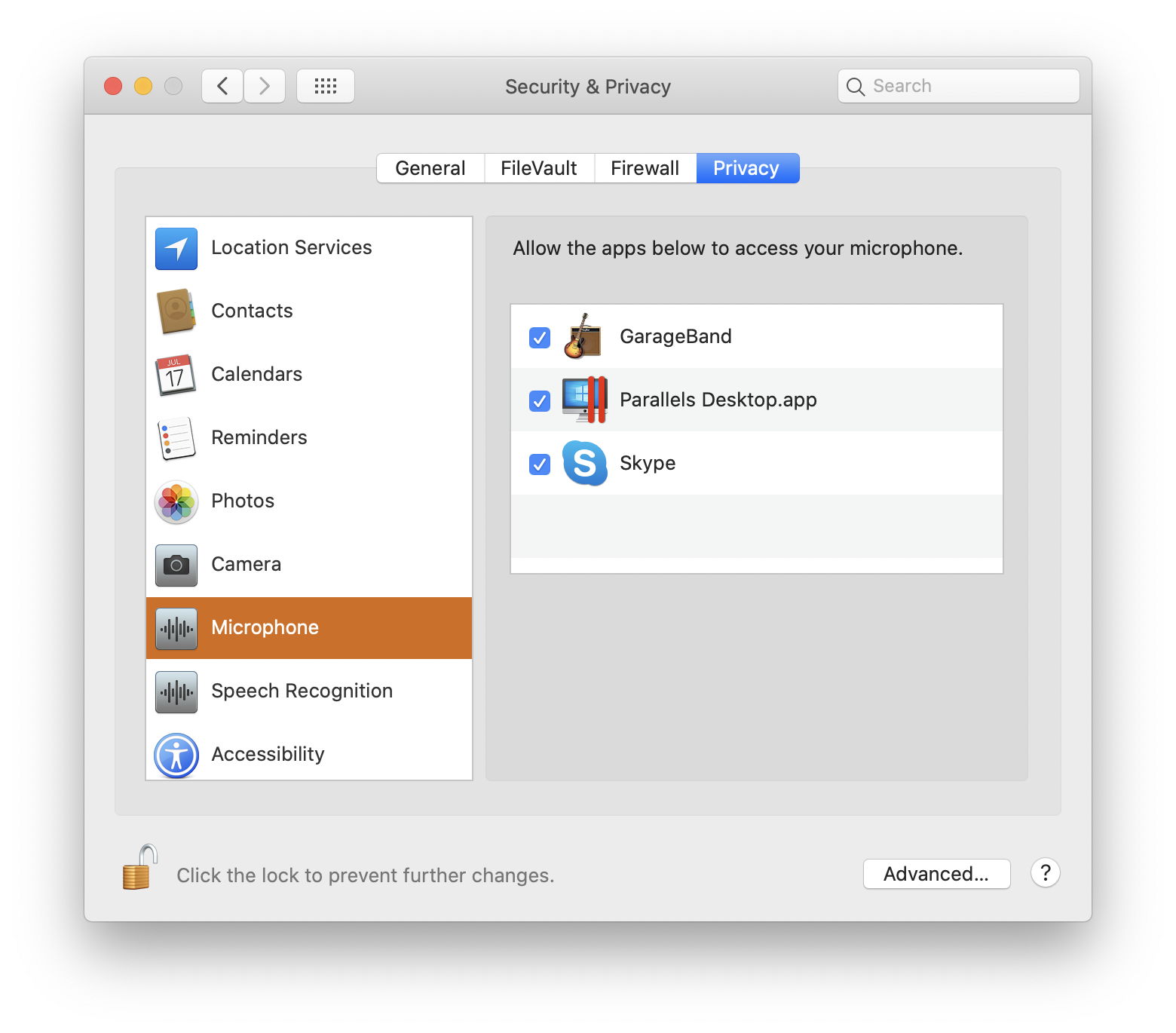Click the lock to prevent changes
The image size is (1176, 1033).
[139, 869]
